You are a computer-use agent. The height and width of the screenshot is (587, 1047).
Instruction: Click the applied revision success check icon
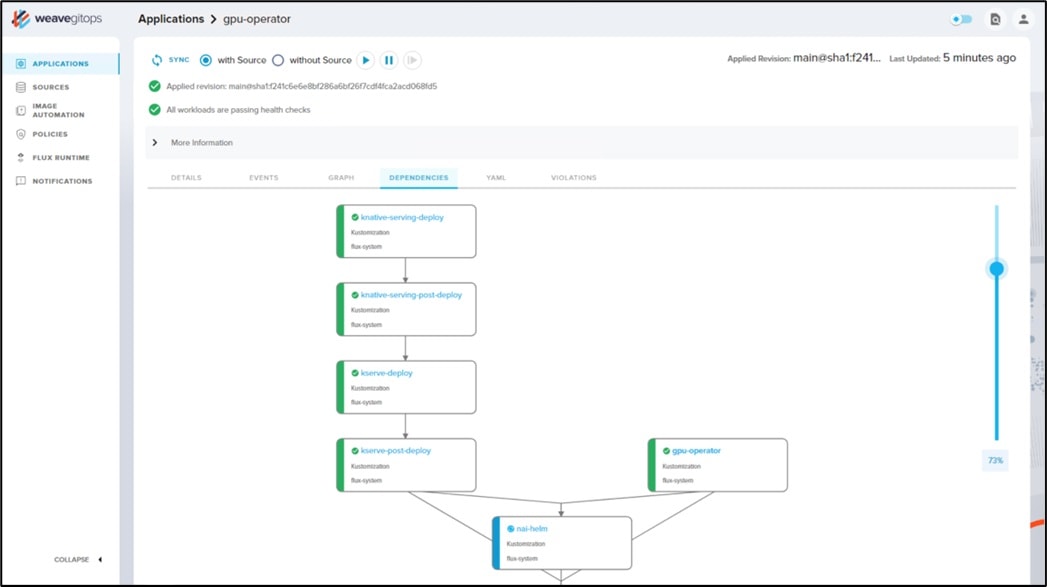tap(155, 86)
